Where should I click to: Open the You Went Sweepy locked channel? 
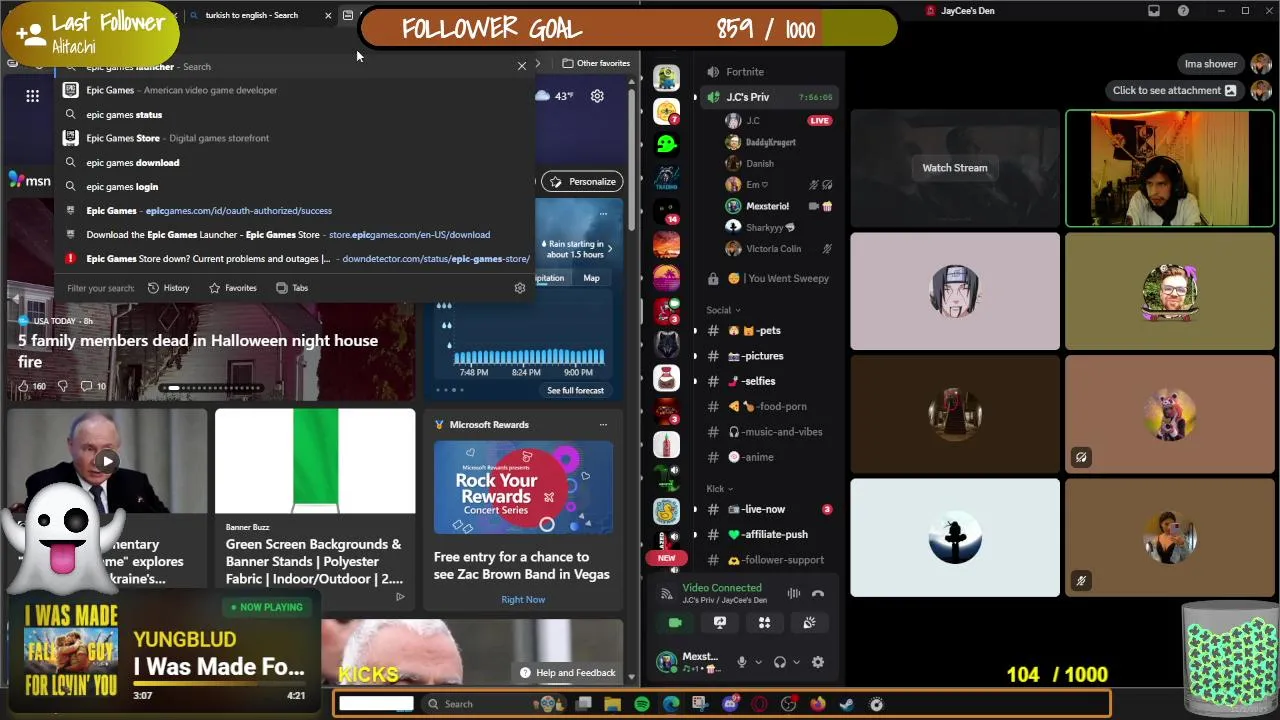[x=770, y=278]
